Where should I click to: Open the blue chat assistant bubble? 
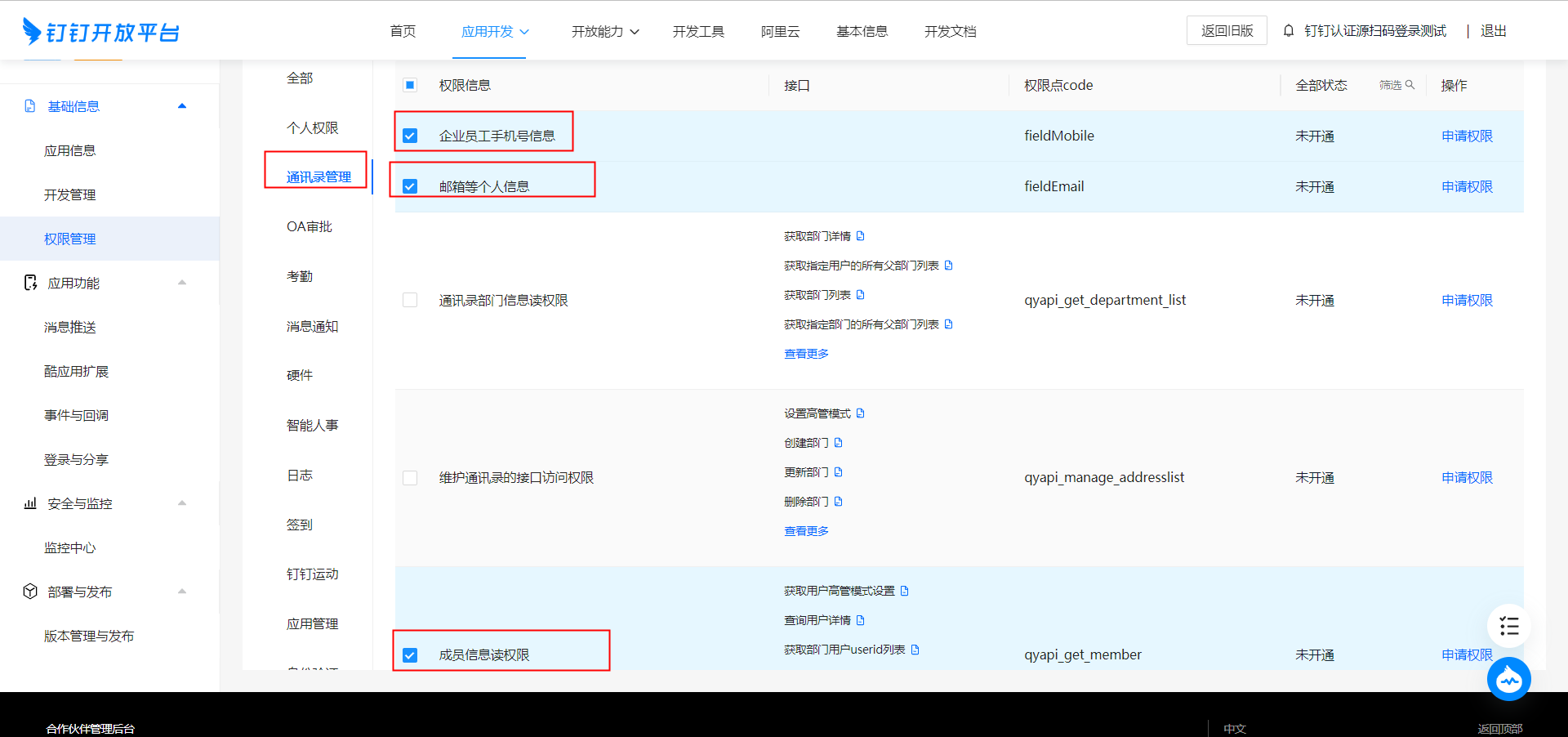point(1508,679)
